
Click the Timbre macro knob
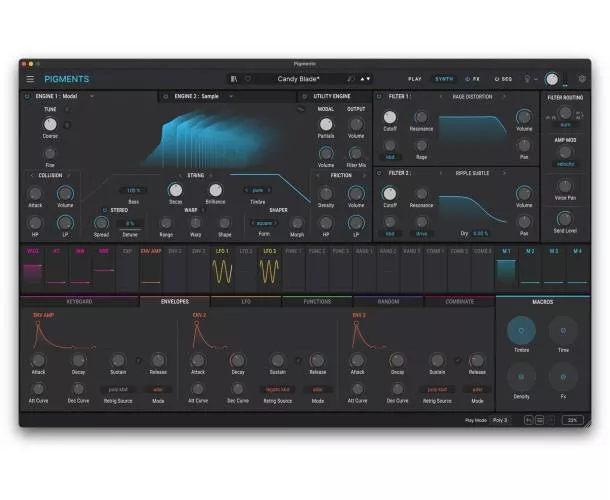(521, 330)
